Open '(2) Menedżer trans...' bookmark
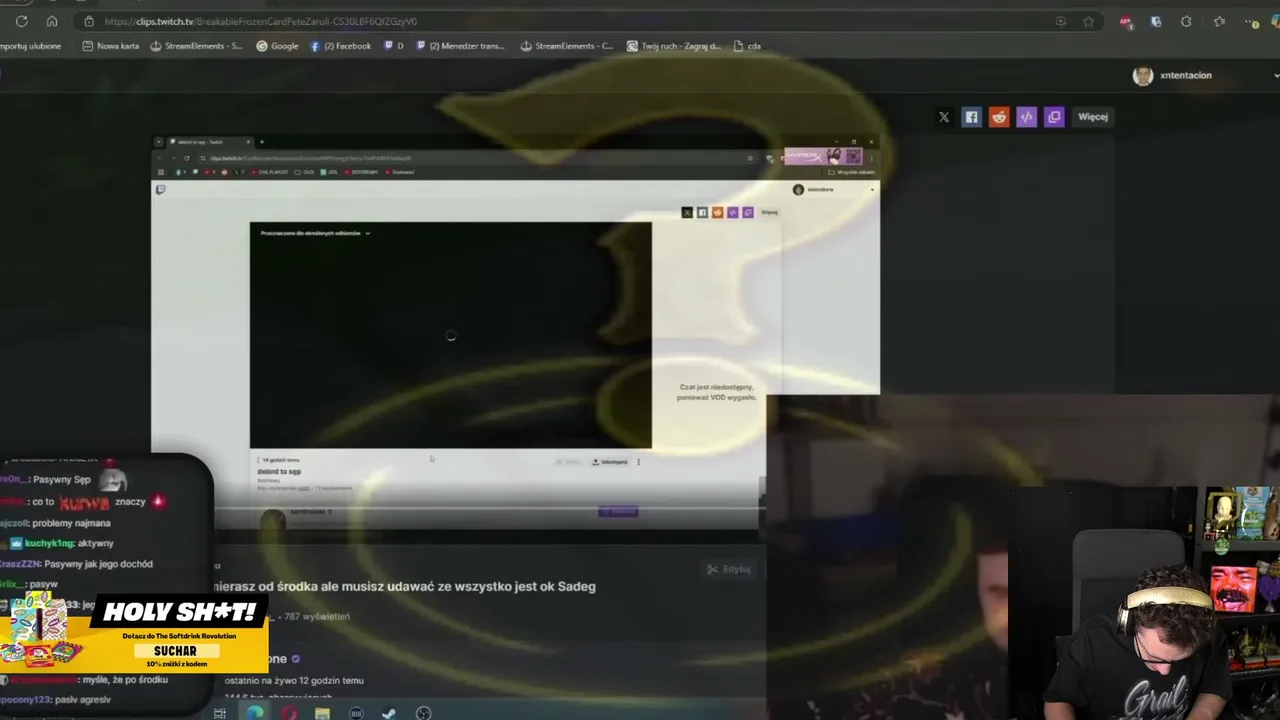 click(x=460, y=46)
